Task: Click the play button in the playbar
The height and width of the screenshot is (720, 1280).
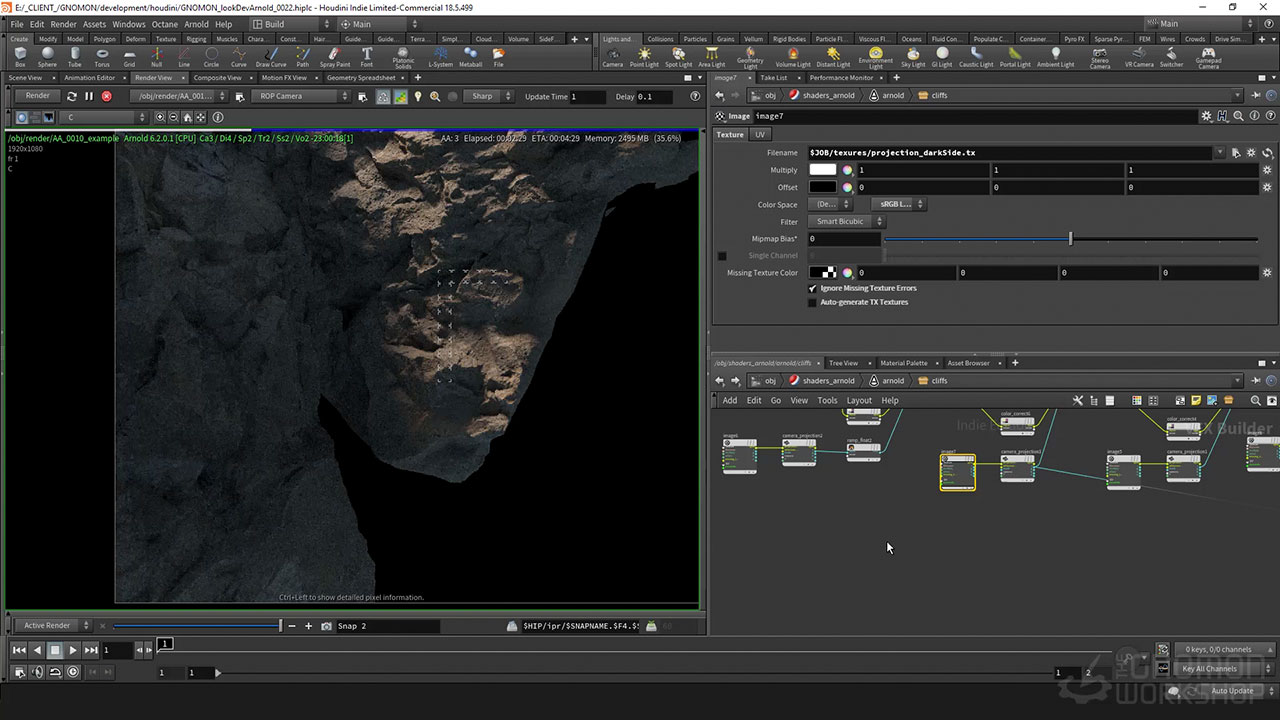Action: (x=73, y=650)
